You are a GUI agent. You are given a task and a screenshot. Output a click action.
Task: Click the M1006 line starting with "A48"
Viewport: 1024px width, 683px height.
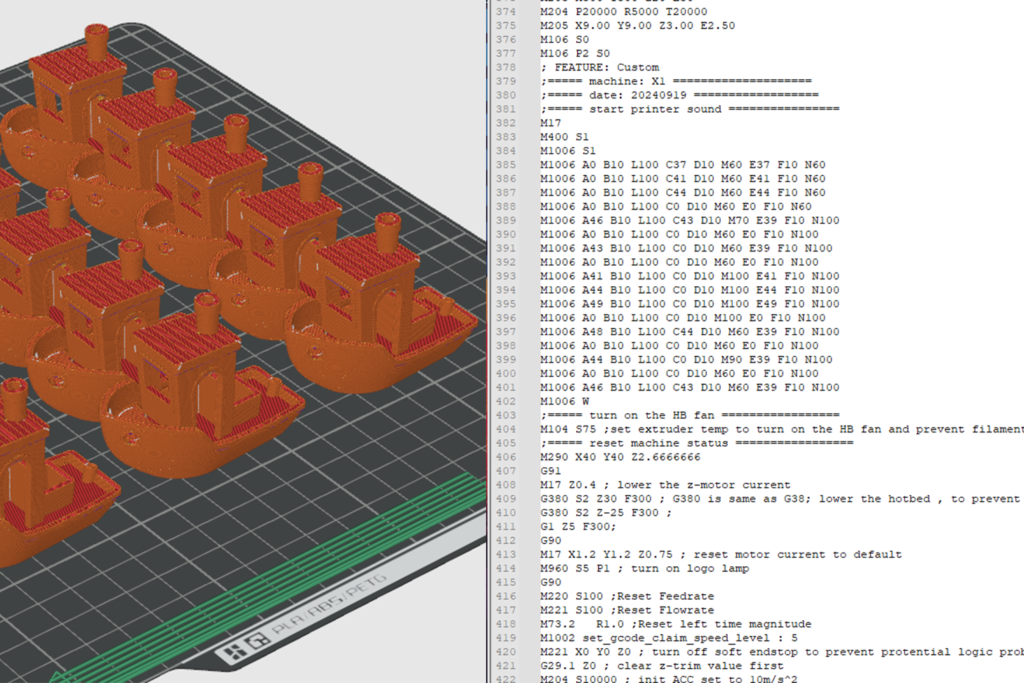pyautogui.click(x=690, y=332)
